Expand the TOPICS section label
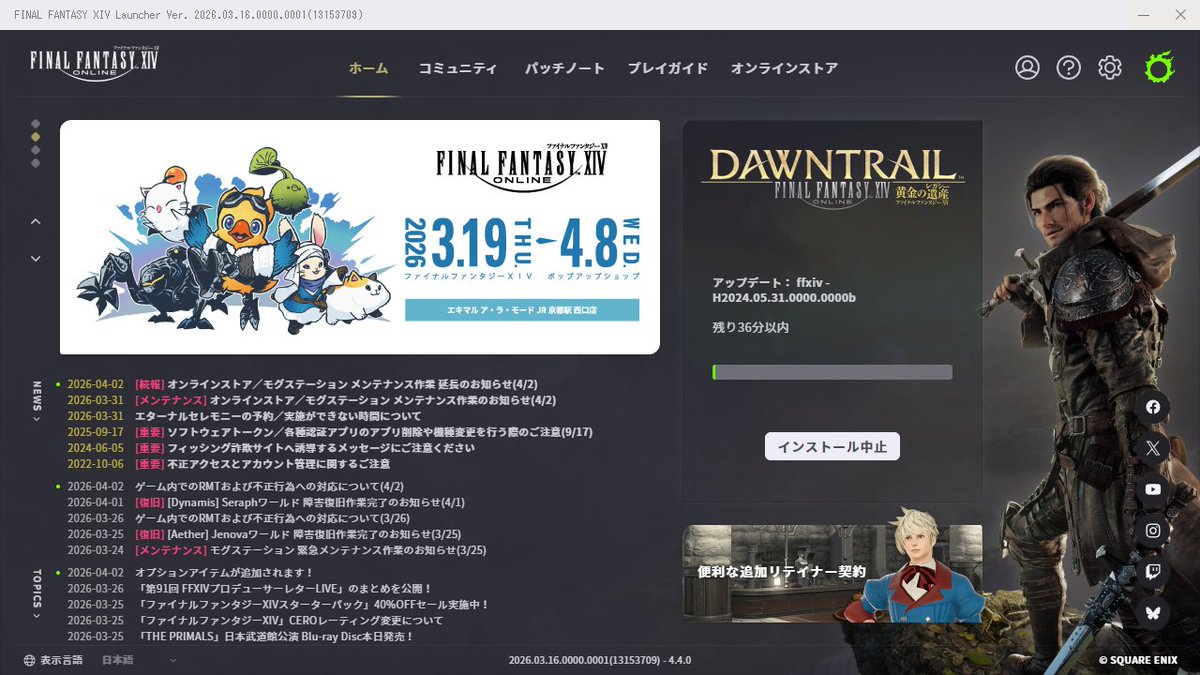The height and width of the screenshot is (675, 1200). tap(37, 594)
